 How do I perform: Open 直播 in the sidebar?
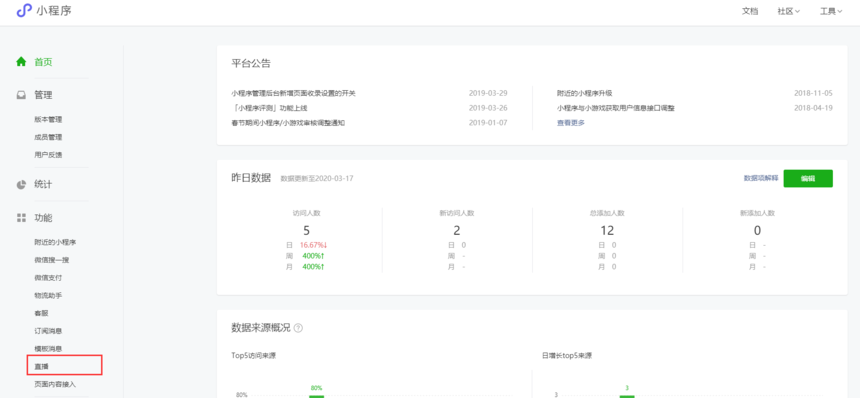(41, 366)
